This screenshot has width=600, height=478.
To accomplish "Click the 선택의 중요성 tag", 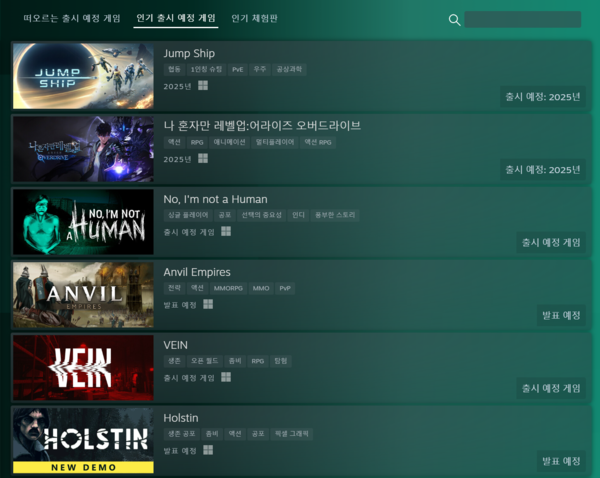I will click(x=261, y=215).
